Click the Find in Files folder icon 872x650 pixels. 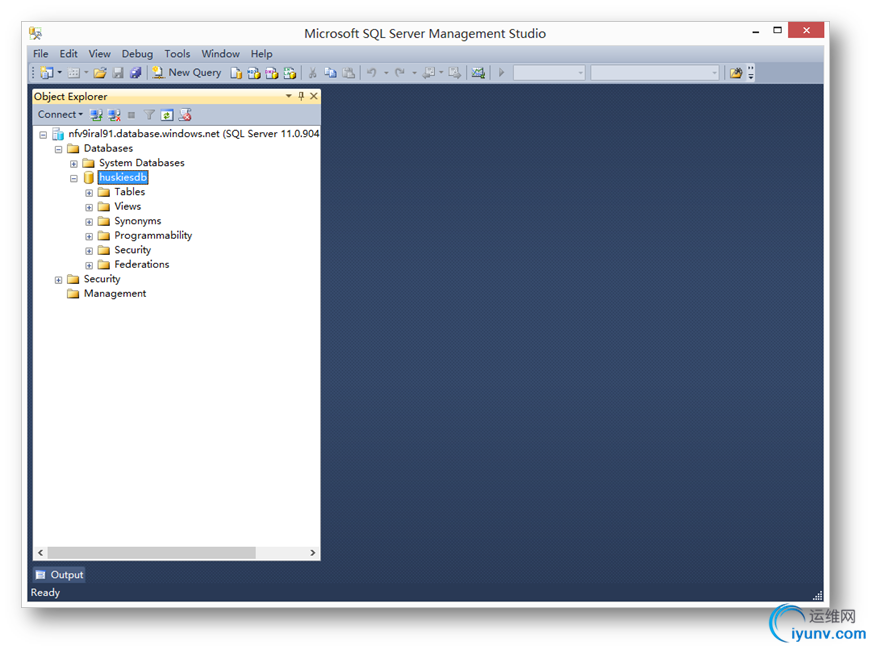[736, 73]
